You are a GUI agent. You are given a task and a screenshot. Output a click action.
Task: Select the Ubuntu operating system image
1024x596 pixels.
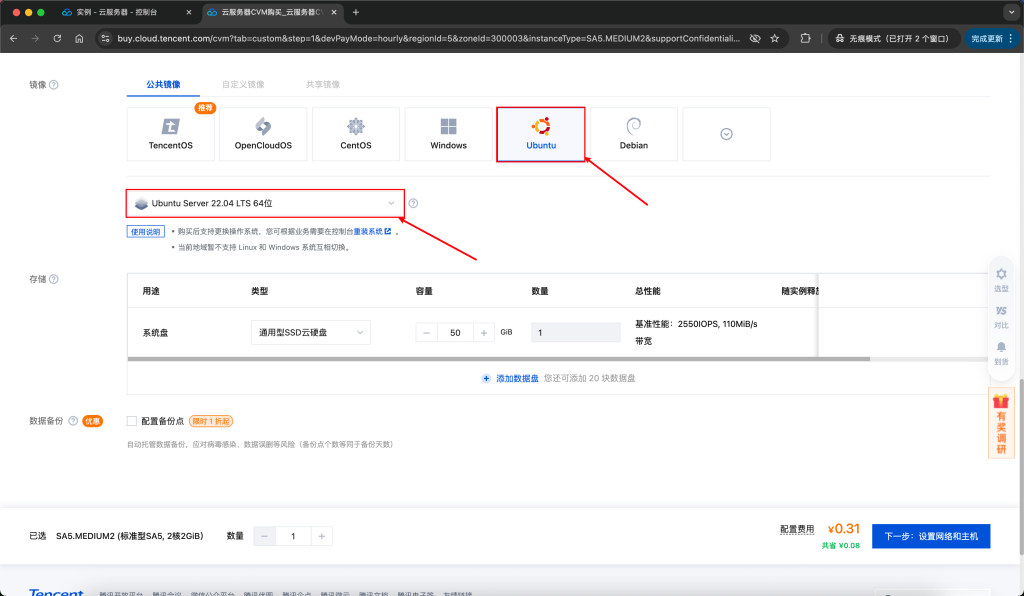tap(540, 133)
